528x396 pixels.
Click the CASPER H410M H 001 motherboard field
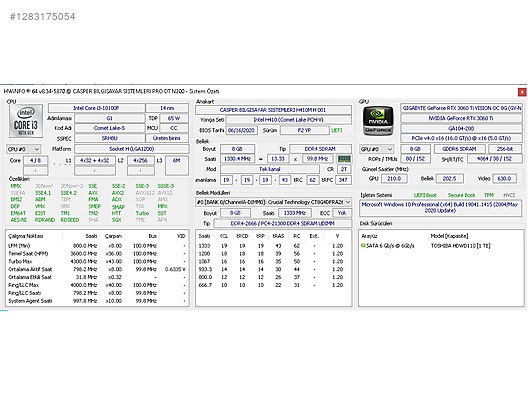pos(273,110)
